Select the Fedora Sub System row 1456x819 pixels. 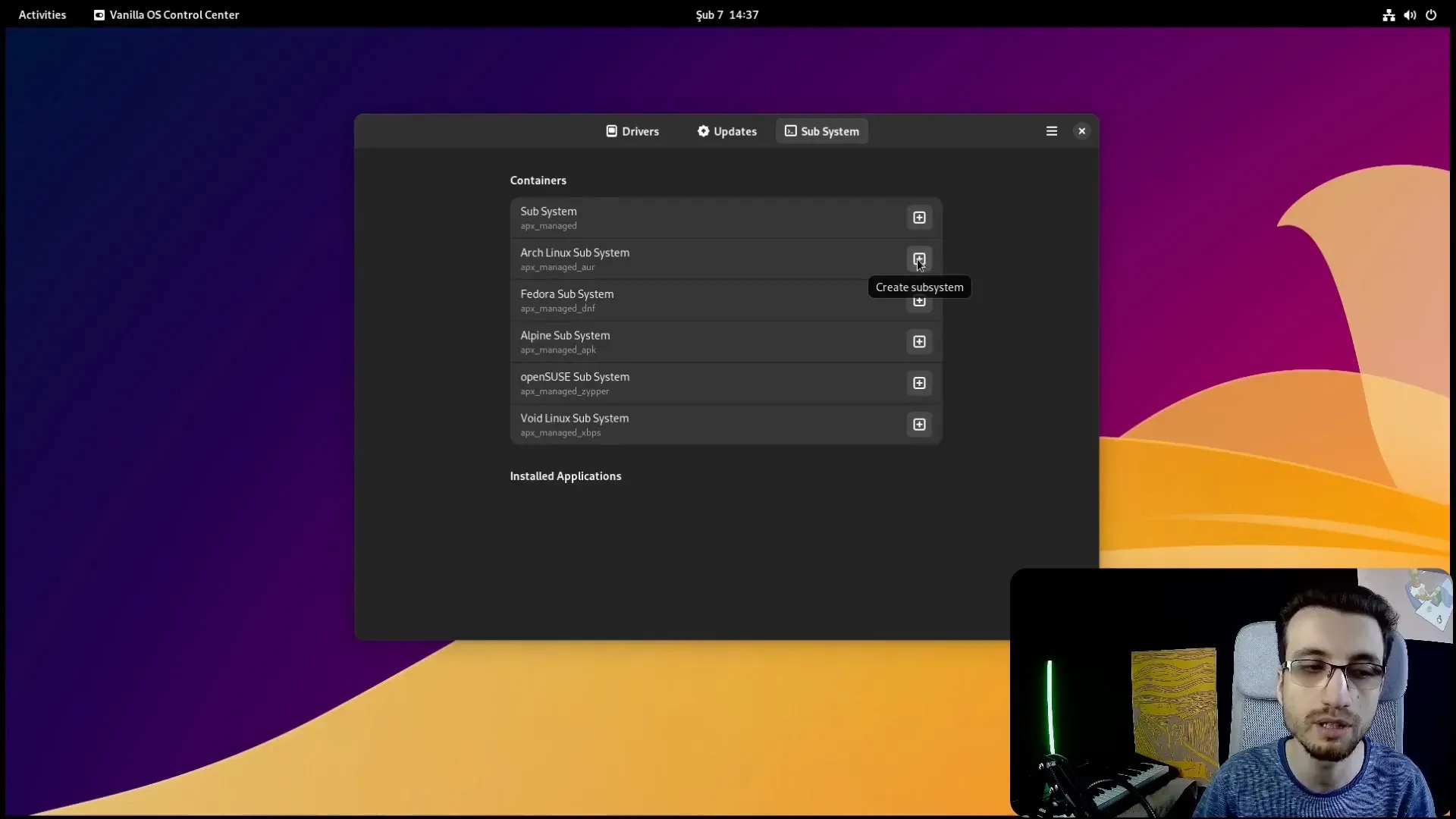click(726, 300)
